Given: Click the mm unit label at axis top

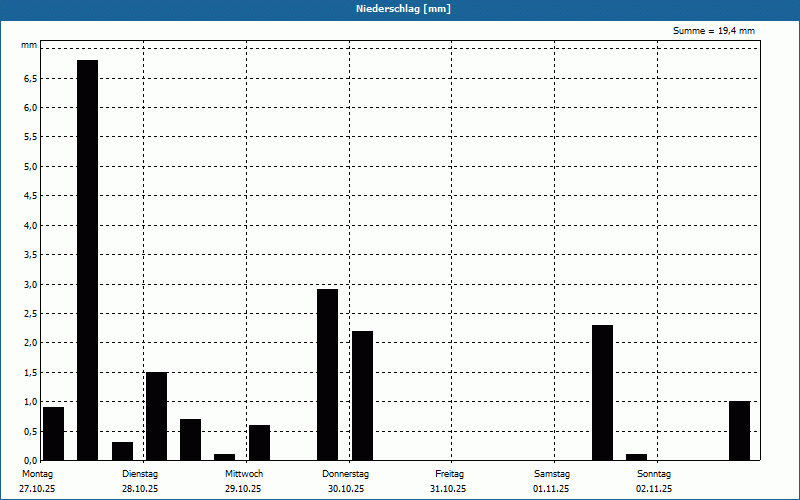Looking at the screenshot, I should pos(29,45).
